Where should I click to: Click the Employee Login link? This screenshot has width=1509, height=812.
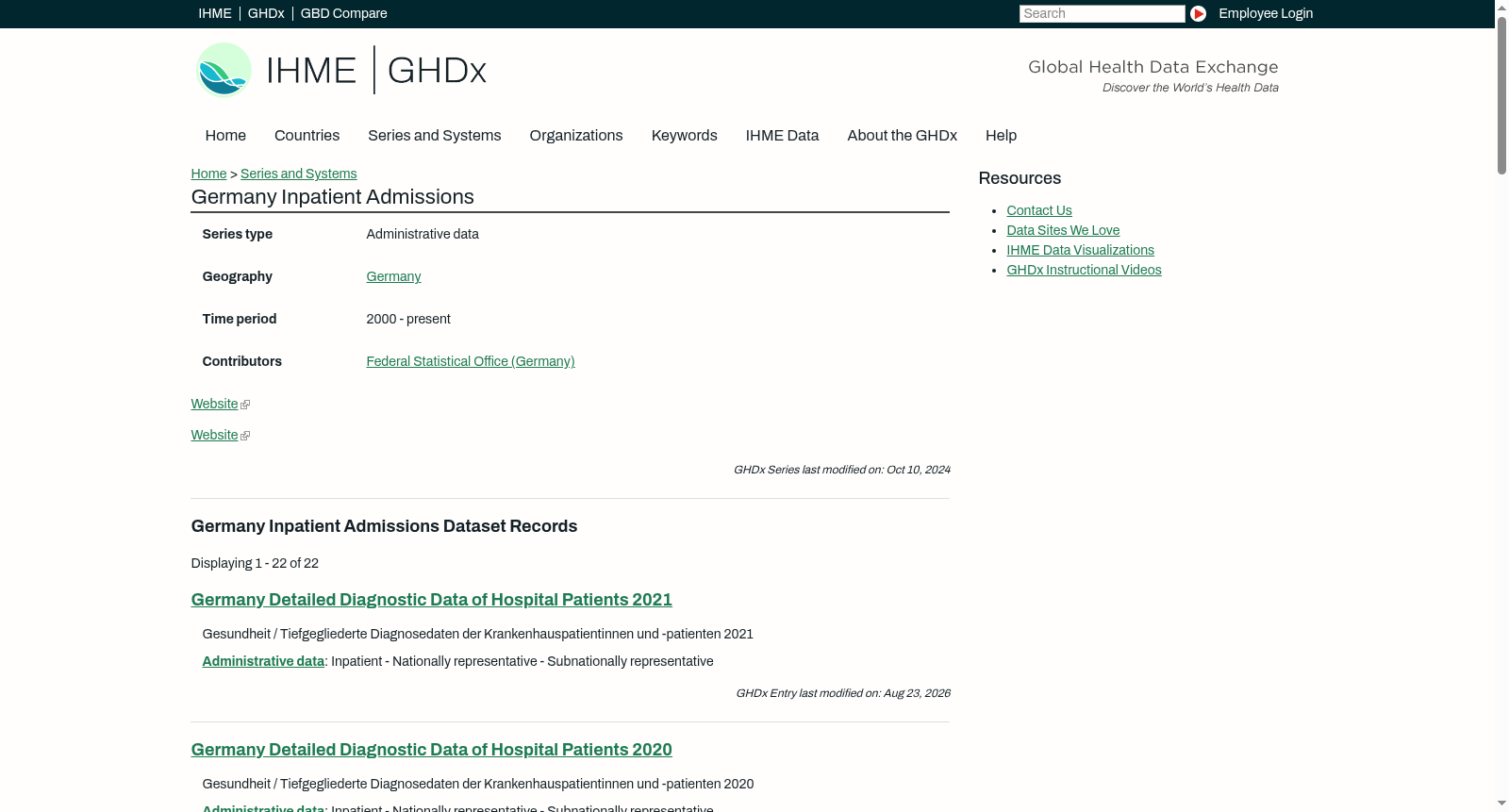click(1266, 13)
